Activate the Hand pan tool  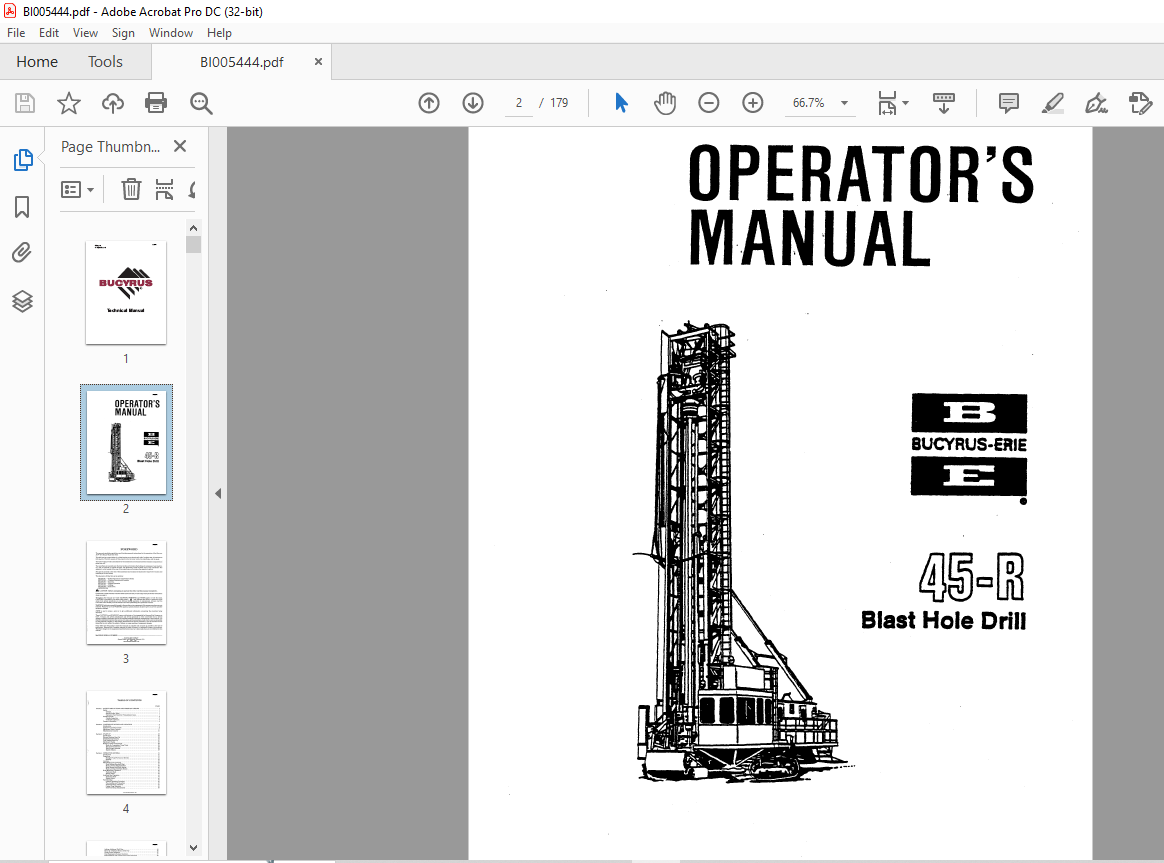pos(665,103)
